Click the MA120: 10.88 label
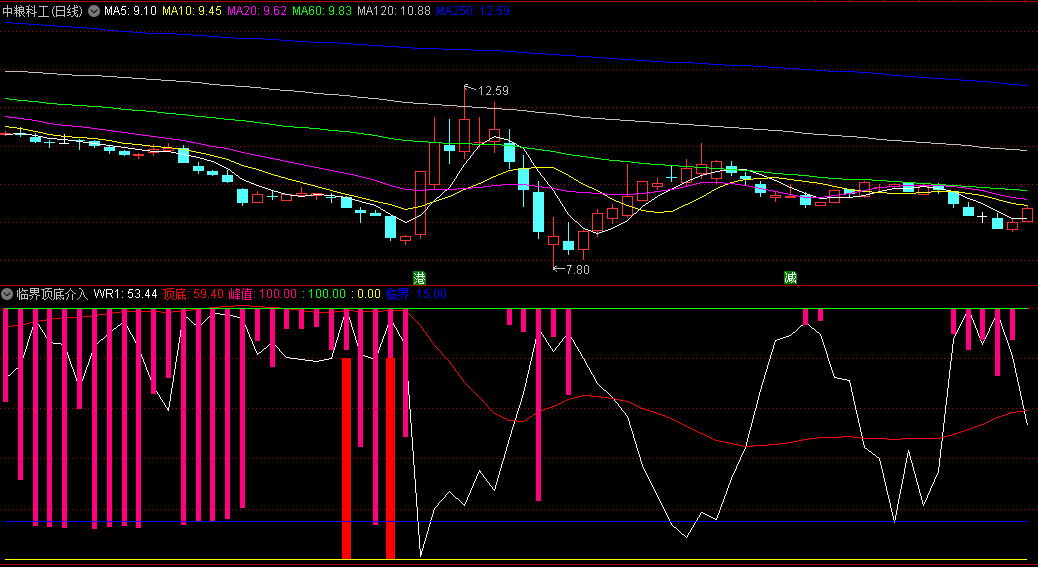1038x567 pixels. pyautogui.click(x=394, y=11)
